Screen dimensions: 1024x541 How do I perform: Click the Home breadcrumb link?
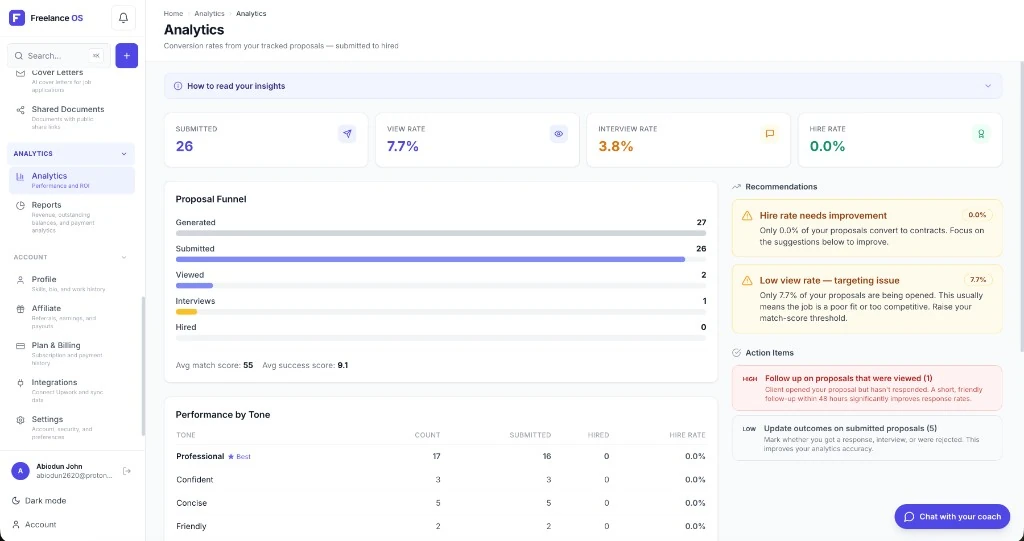(173, 14)
